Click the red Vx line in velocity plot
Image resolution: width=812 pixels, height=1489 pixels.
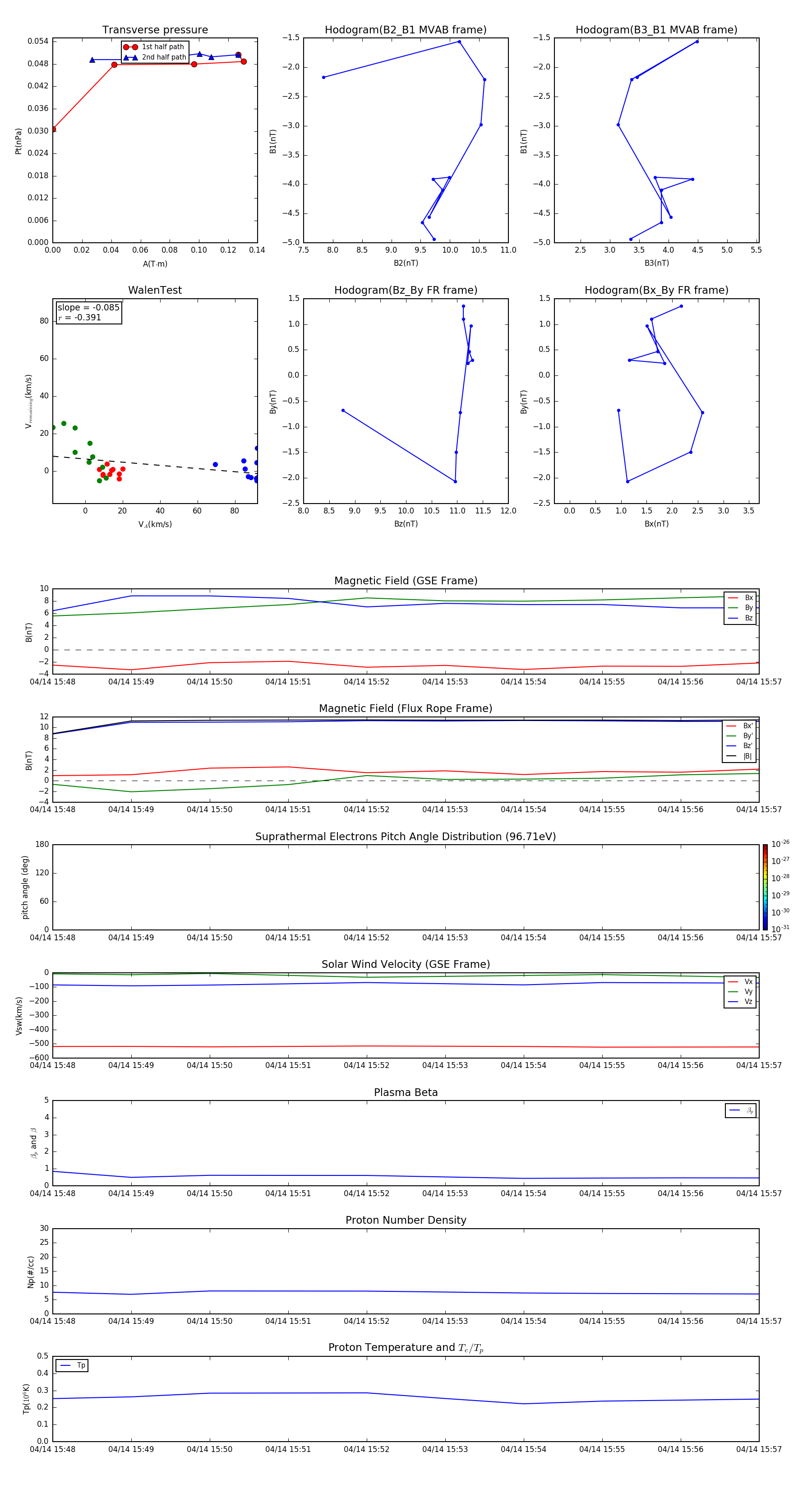click(406, 1046)
